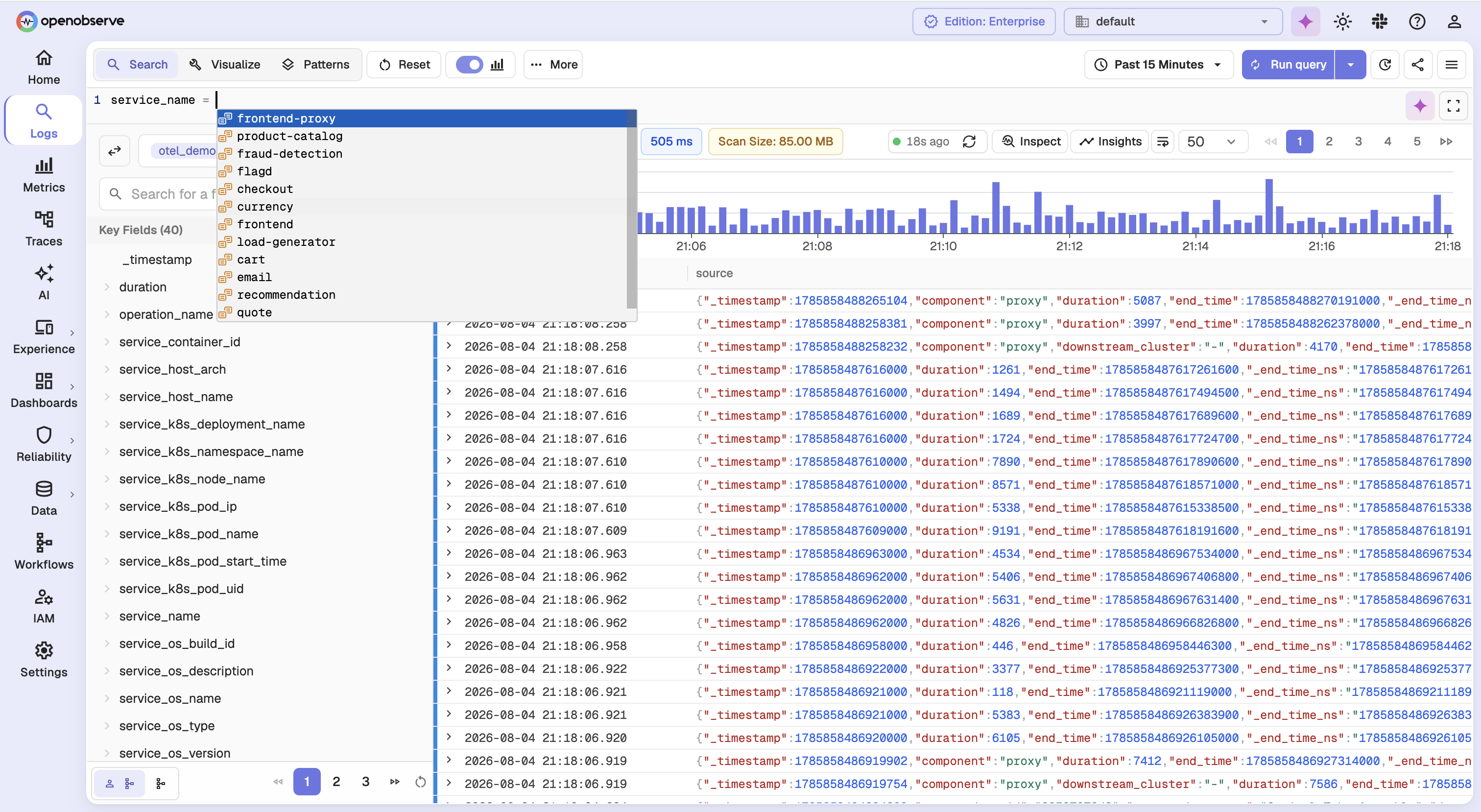Viewport: 1481px width, 812px height.
Task: Open the user profile icon
Action: point(1454,22)
